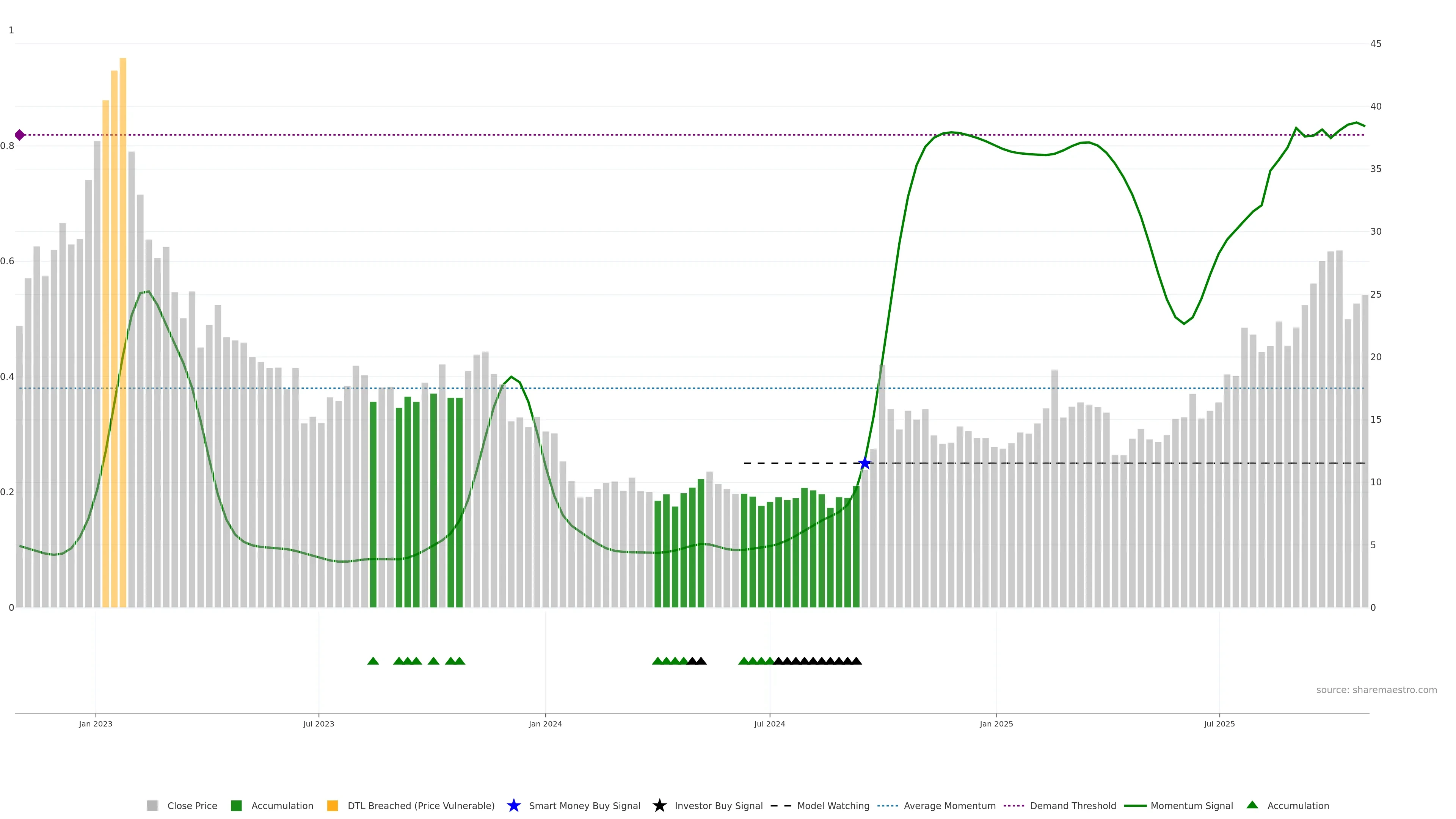
Task: Click the green Accumulation square in legend
Action: click(236, 805)
